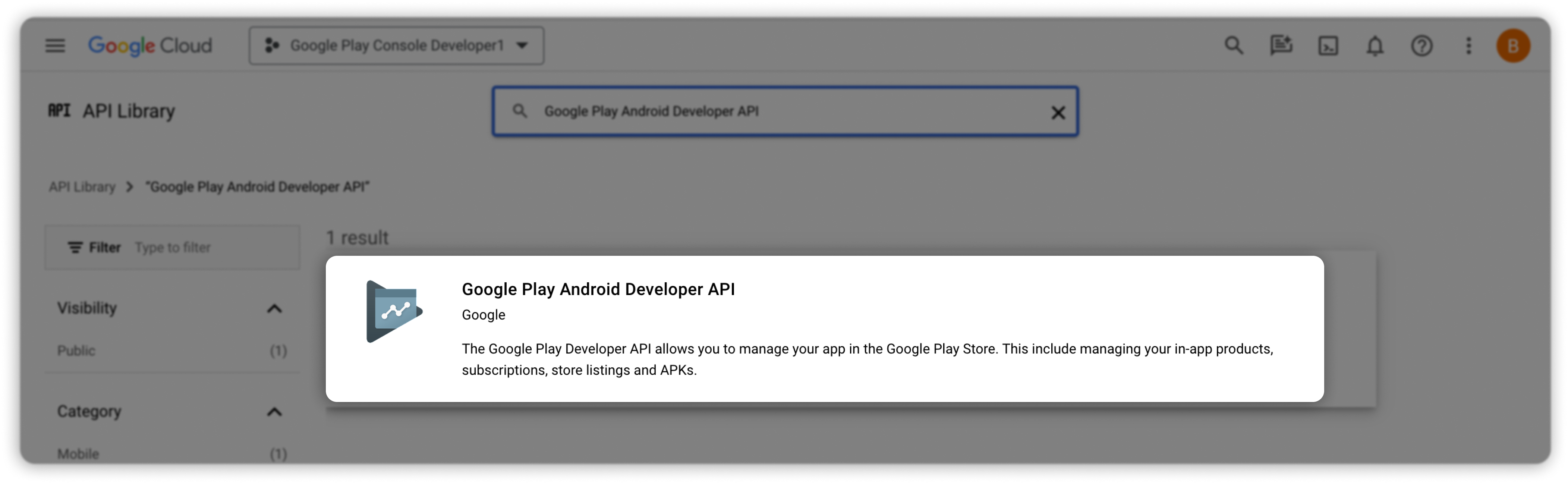The height and width of the screenshot is (484, 1568).
Task: Open the help question mark icon
Action: click(1422, 46)
